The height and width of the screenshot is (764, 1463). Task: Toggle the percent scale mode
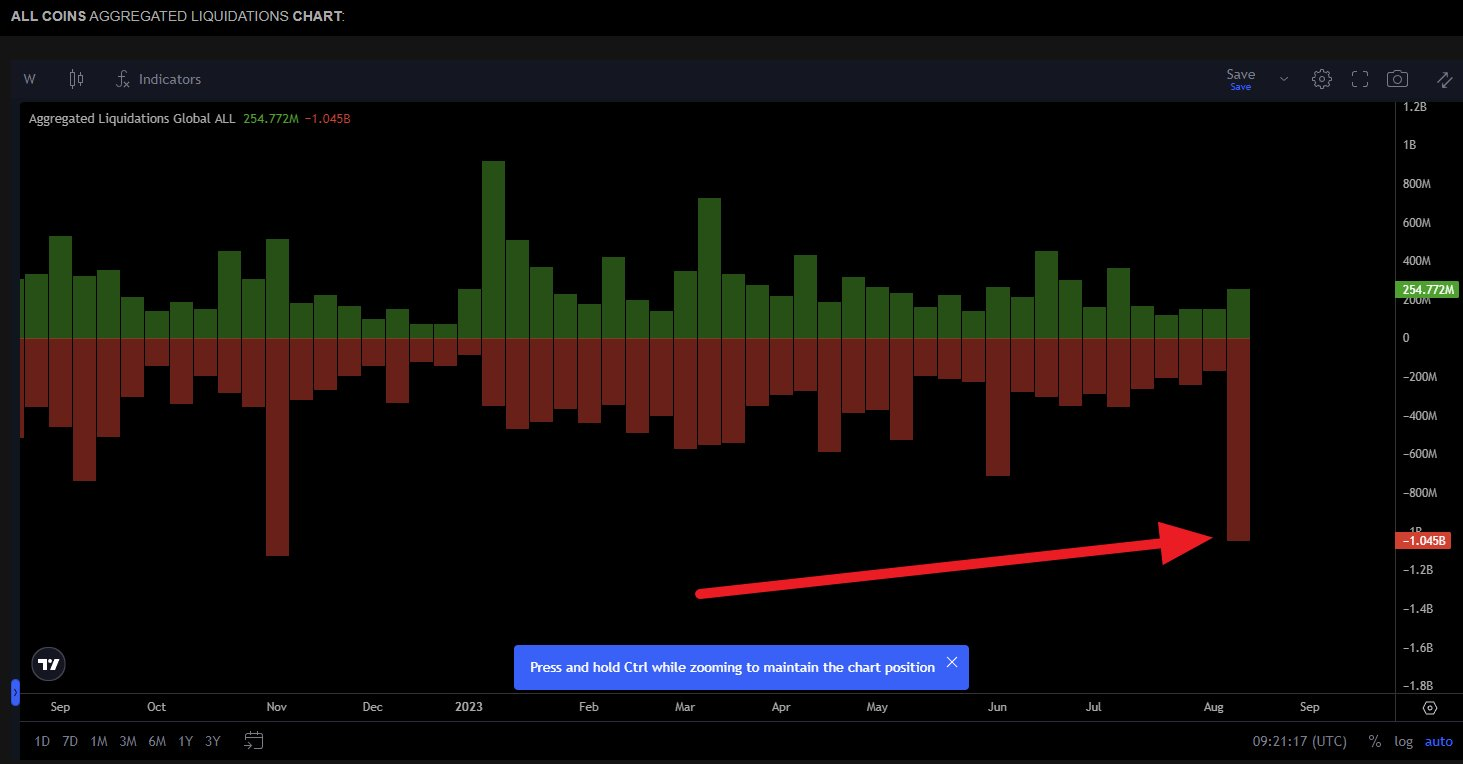(1375, 741)
